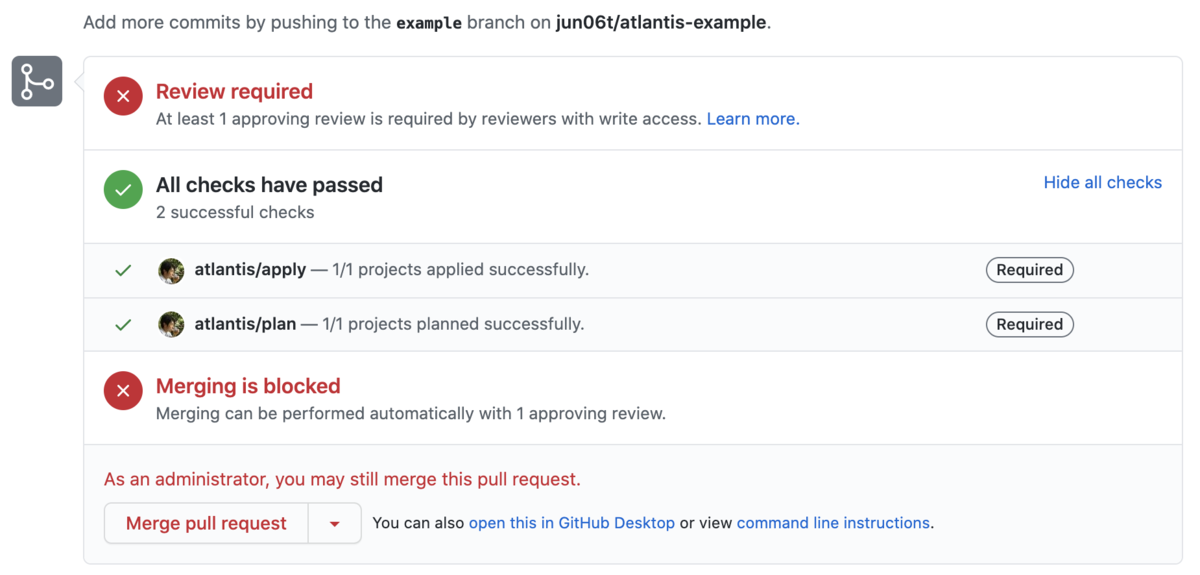Click the atlantis/apply avatar icon
Image resolution: width=1200 pixels, height=575 pixels.
[x=171, y=270]
